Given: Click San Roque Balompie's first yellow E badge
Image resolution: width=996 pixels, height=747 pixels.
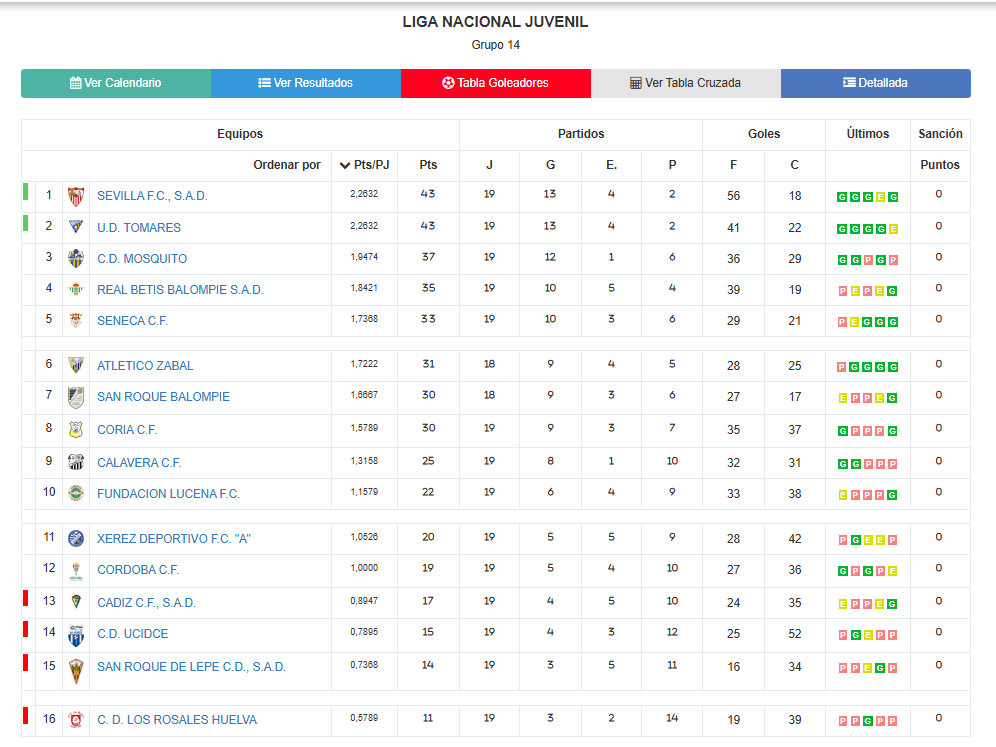Looking at the screenshot, I should tap(843, 398).
